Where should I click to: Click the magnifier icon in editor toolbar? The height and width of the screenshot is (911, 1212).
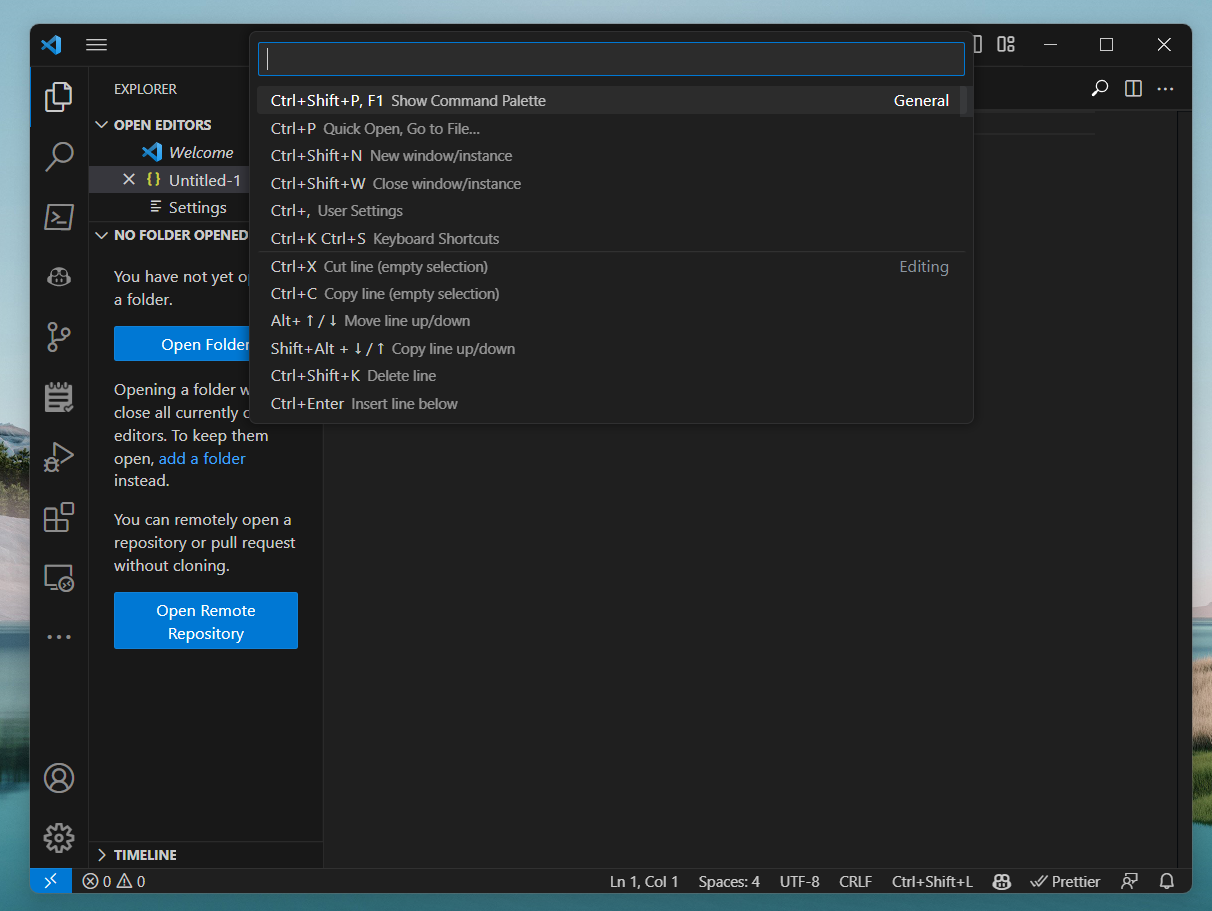tap(1099, 88)
